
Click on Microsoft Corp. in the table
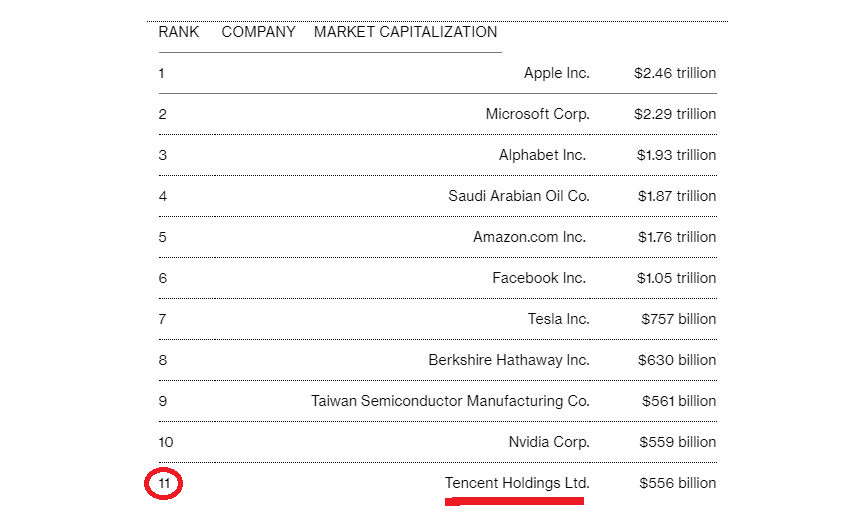537,114
